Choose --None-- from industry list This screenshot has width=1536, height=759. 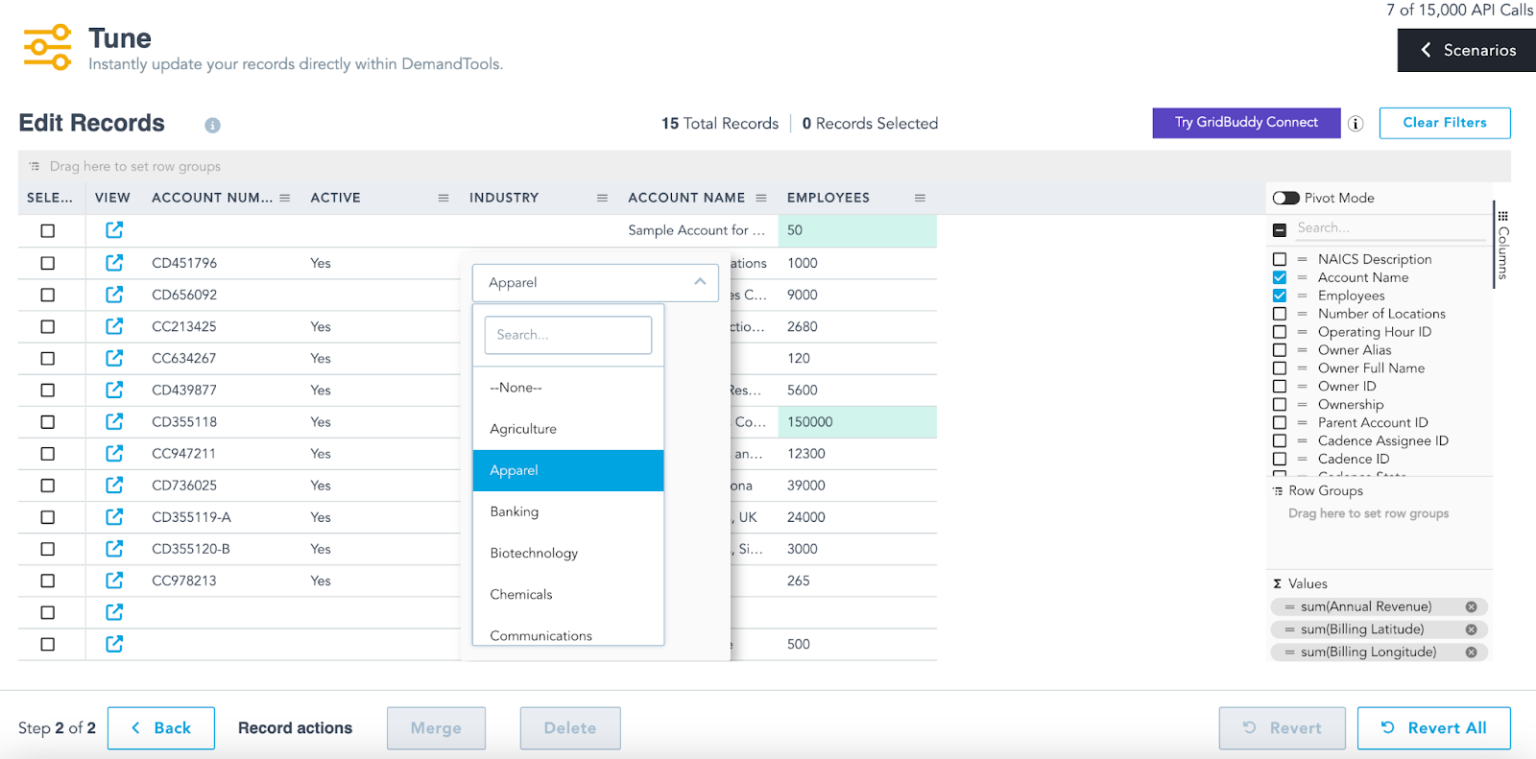point(568,388)
